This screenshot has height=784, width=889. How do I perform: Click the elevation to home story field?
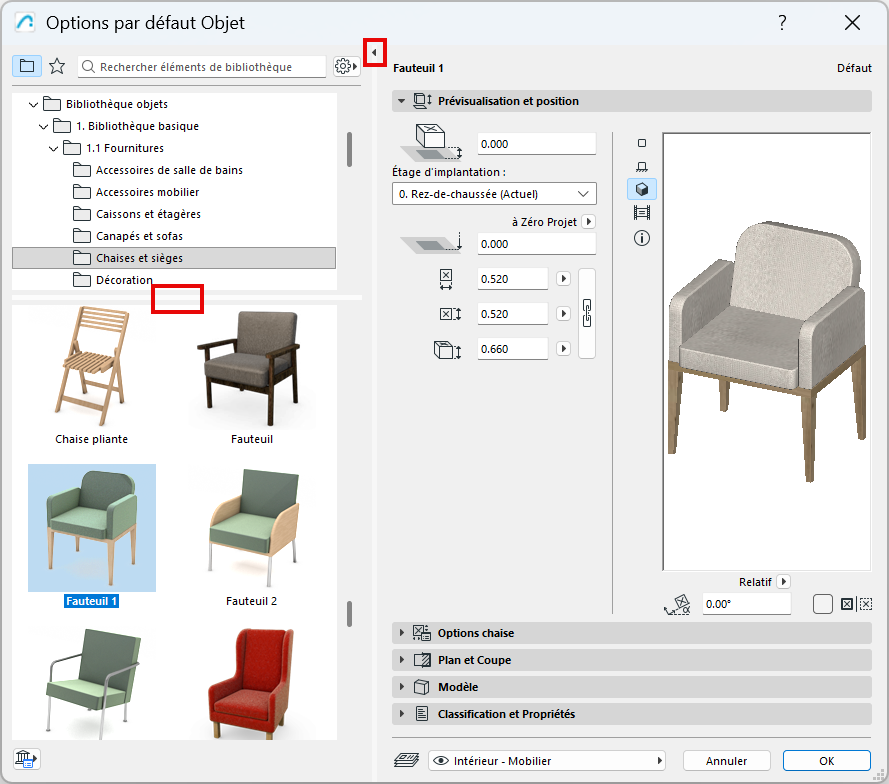536,144
